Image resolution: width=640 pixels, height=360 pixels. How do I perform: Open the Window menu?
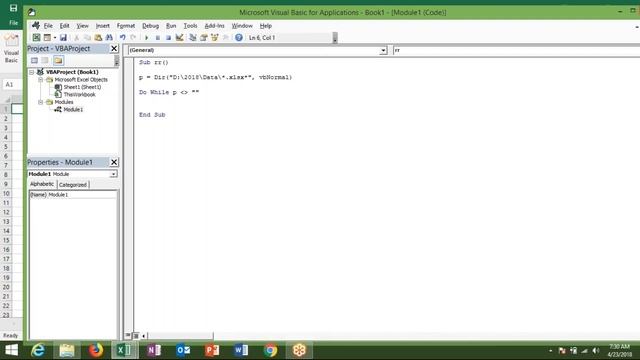tap(242, 26)
